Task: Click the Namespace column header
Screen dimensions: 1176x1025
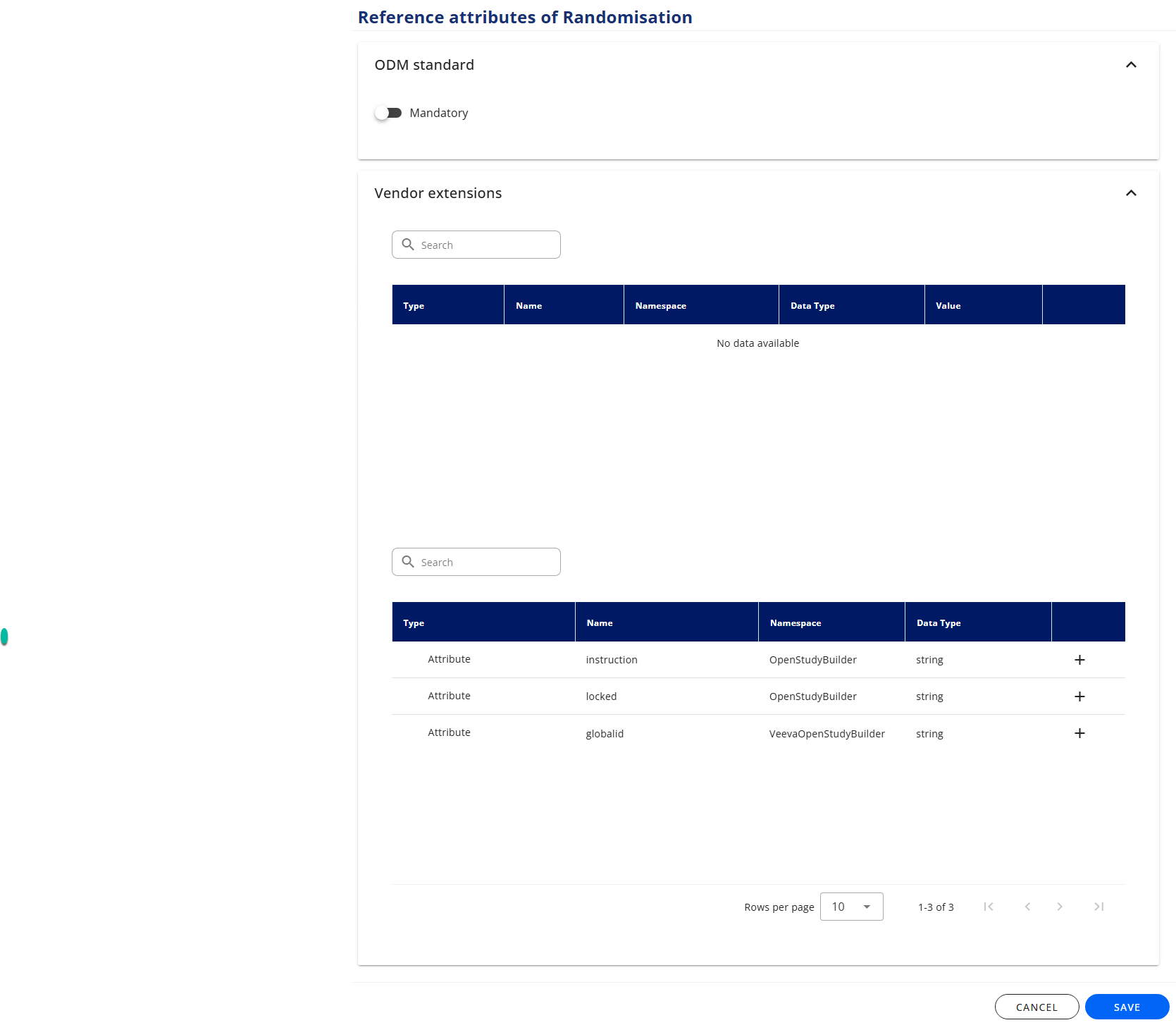Action: pos(660,305)
